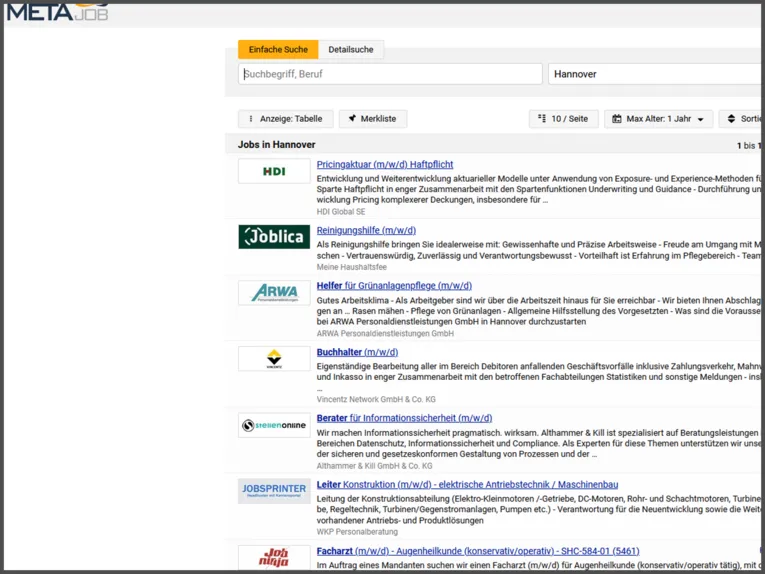Open the Job Ninja logo
Viewport: 765px width, 574px height.
(274, 557)
